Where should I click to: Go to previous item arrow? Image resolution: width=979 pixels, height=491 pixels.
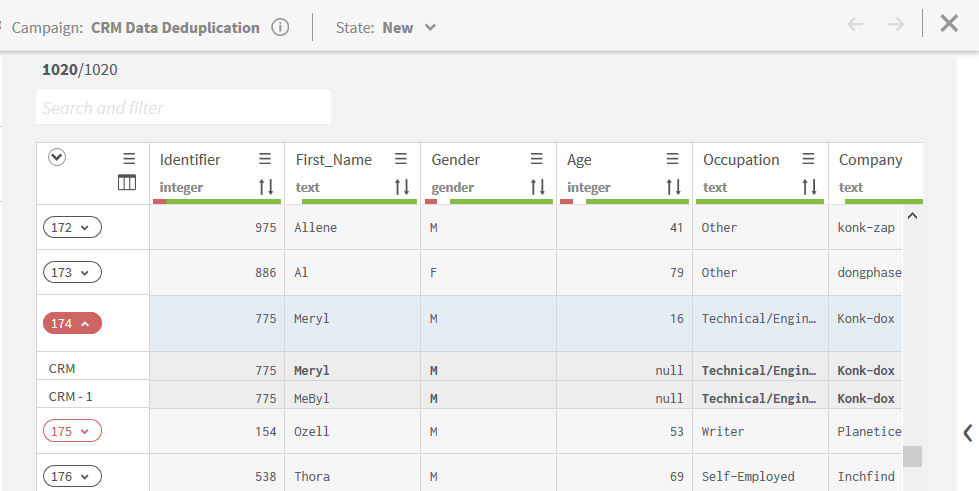(855, 25)
